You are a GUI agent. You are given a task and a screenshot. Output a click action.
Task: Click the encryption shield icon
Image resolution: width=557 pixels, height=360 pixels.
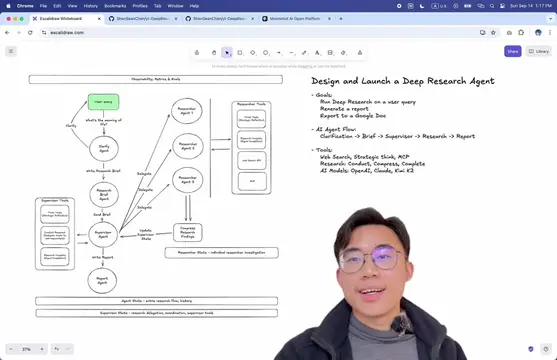[531, 349]
